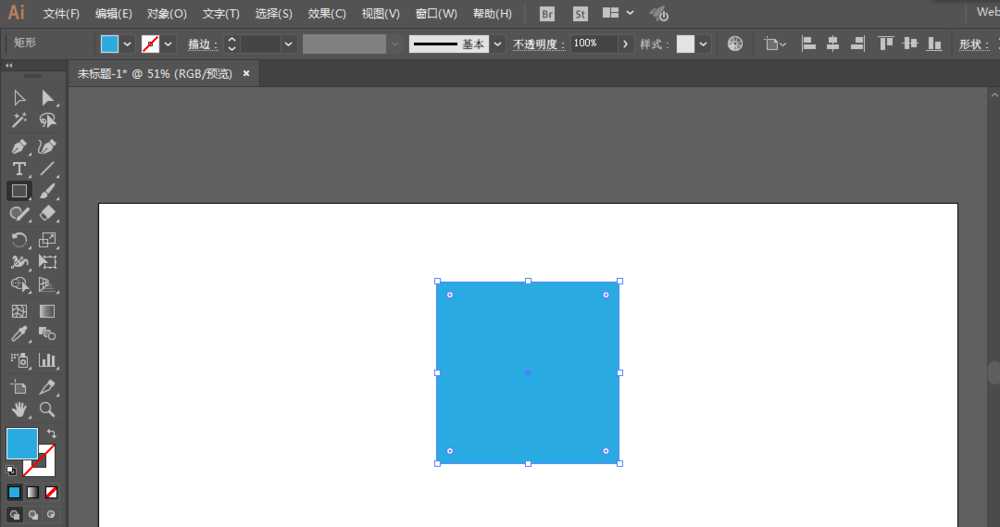Select the Pen tool
The width and height of the screenshot is (1000, 527).
click(x=19, y=146)
